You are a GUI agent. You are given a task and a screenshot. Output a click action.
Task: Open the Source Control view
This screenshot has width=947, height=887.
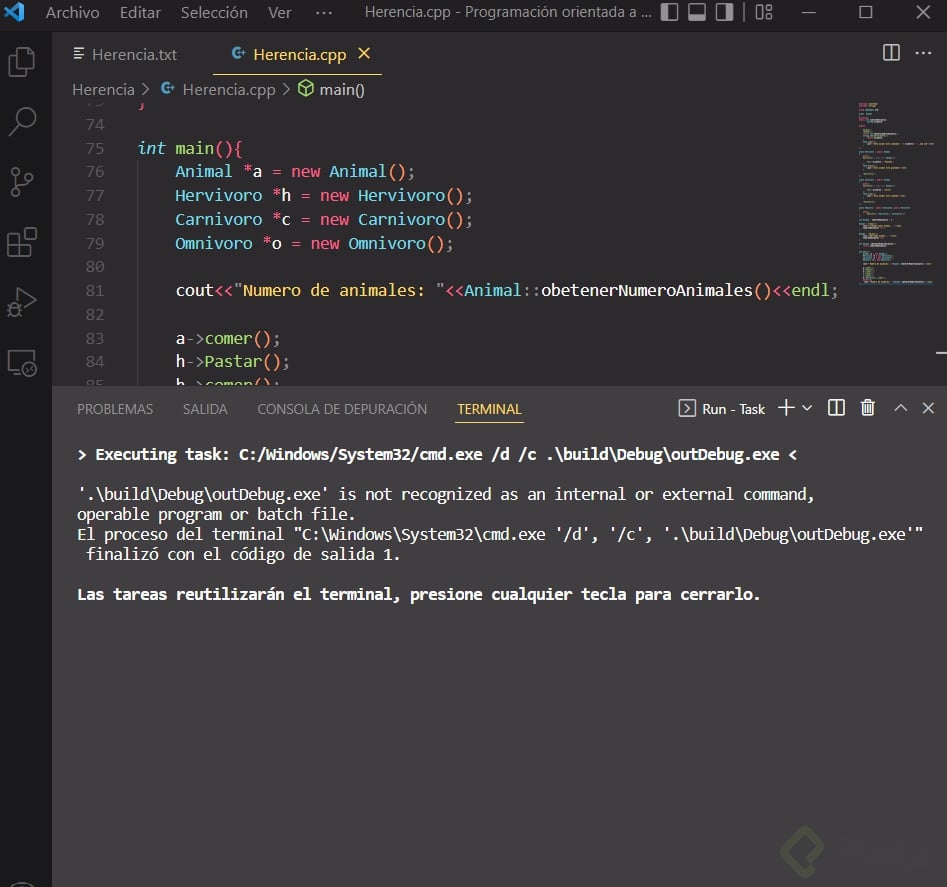pyautogui.click(x=22, y=182)
